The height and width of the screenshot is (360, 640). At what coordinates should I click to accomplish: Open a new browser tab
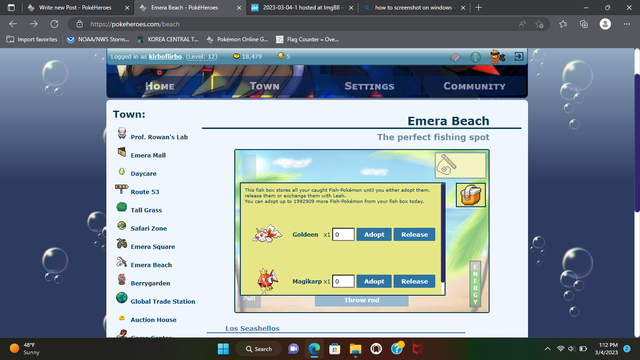(x=479, y=8)
